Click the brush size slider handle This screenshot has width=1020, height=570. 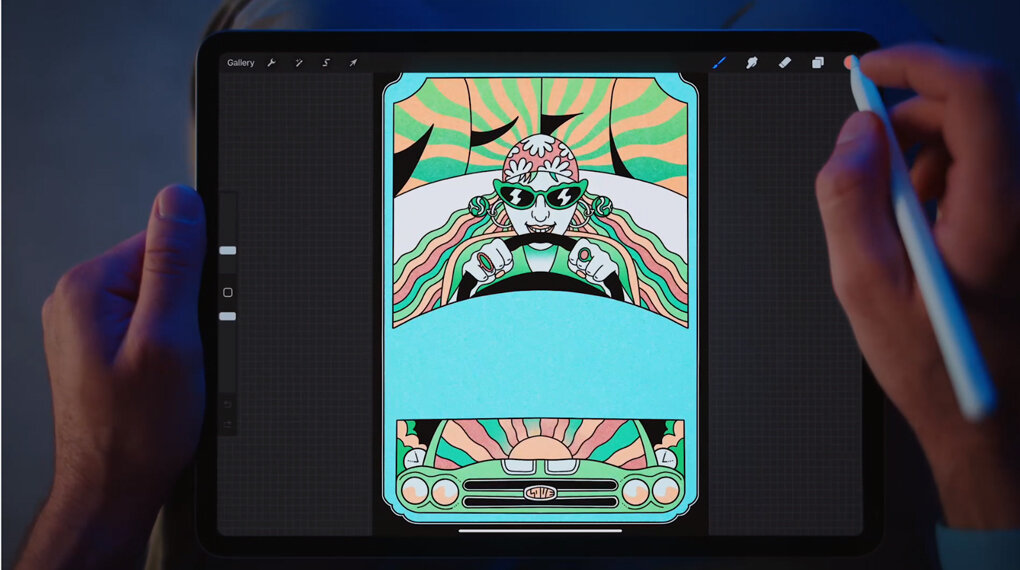[x=228, y=250]
